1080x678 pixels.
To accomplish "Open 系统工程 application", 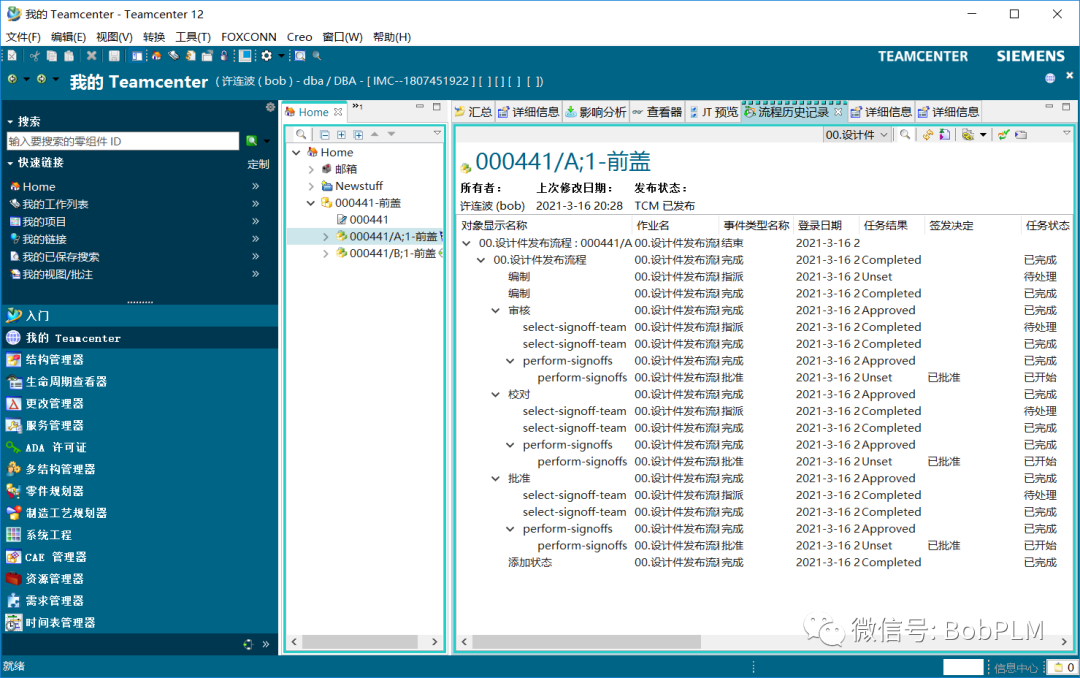I will click(x=140, y=535).
